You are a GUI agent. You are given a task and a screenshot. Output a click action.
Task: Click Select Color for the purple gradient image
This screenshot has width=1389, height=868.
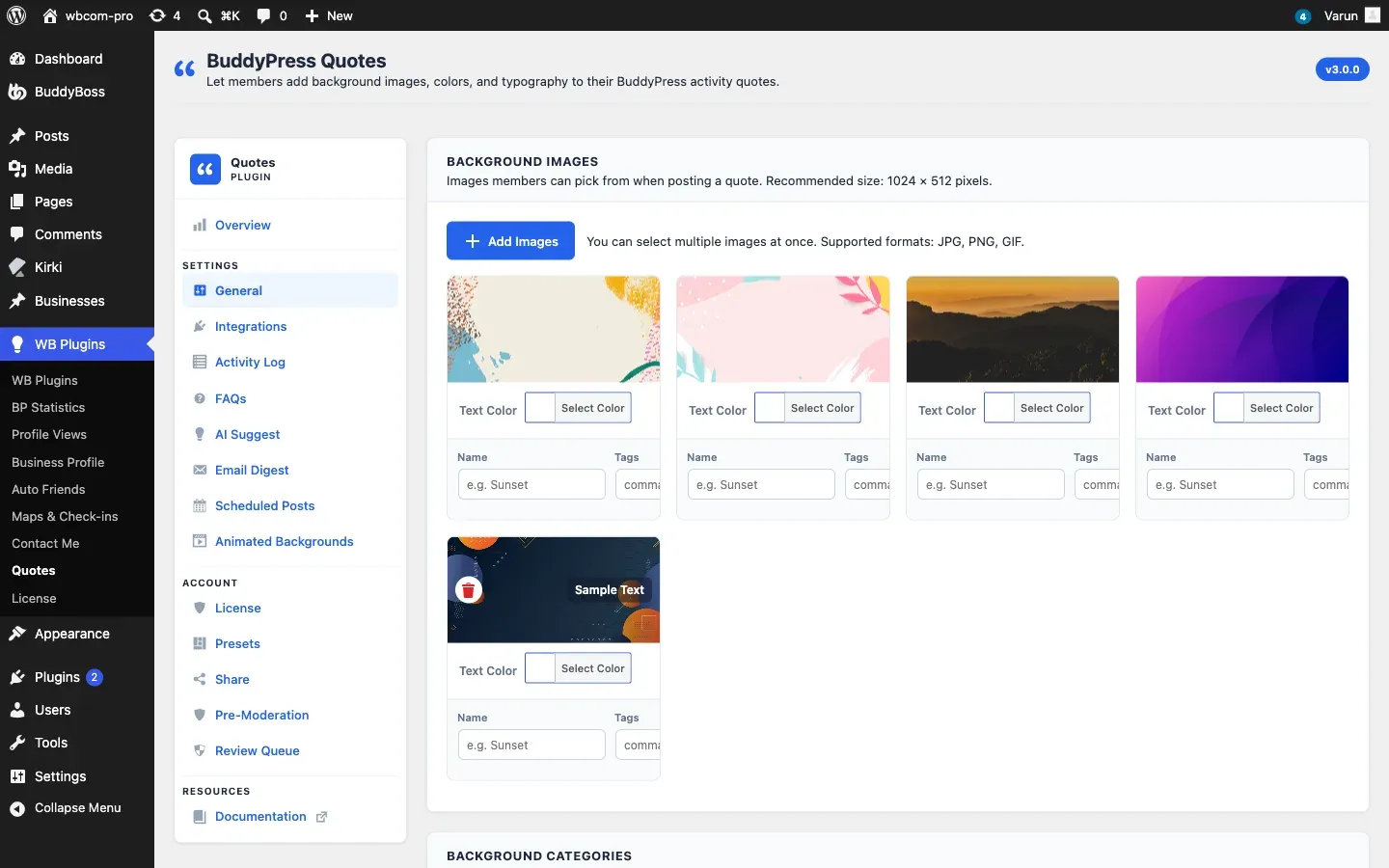click(1281, 408)
